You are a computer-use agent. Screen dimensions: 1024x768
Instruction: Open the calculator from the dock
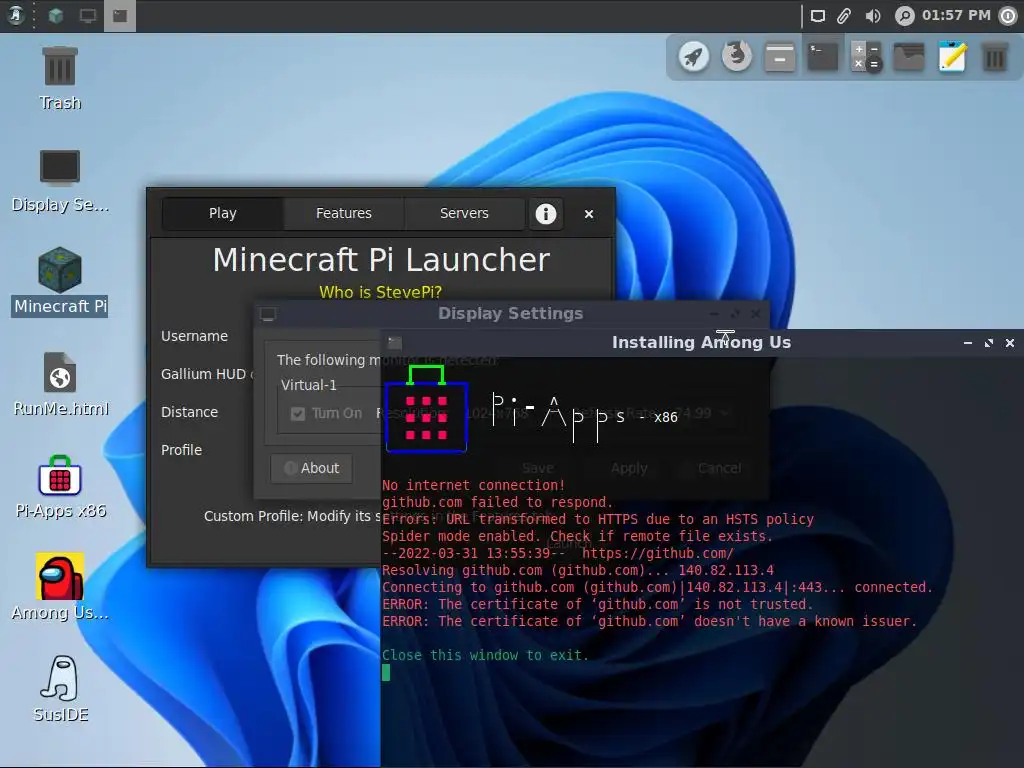[x=866, y=57]
